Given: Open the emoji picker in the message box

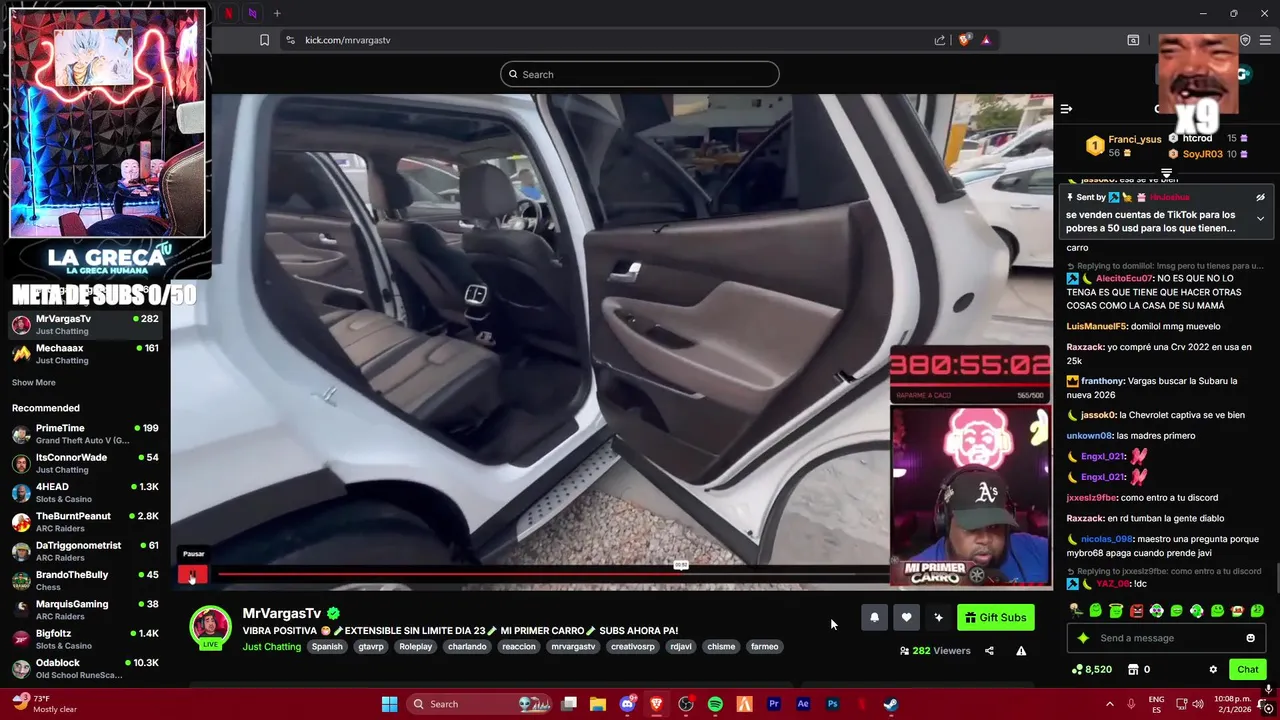Looking at the screenshot, I should point(1250,638).
